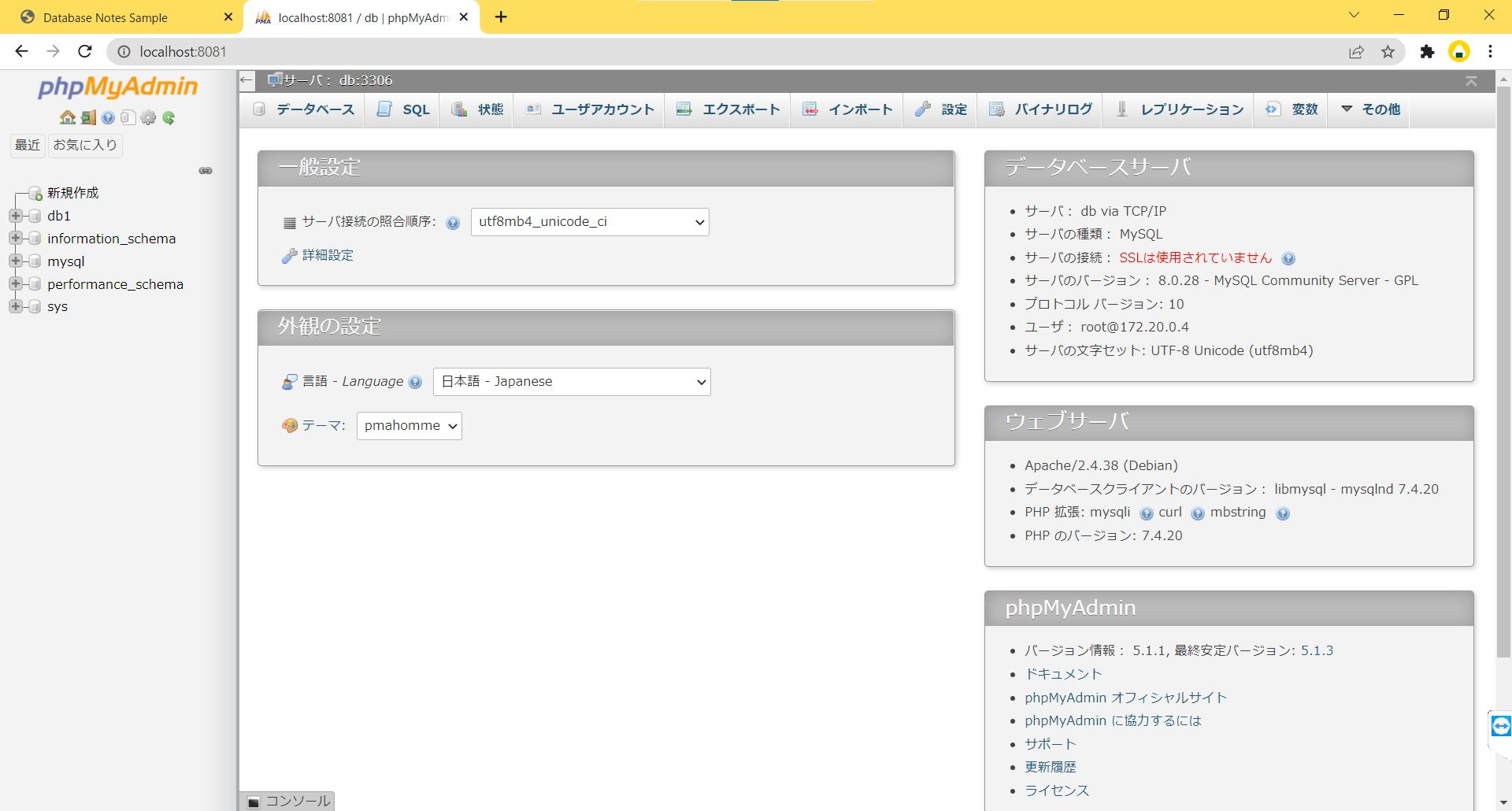Screen dimensions: 1512x811
Task: Open the 変数 tab
Action: click(1292, 109)
